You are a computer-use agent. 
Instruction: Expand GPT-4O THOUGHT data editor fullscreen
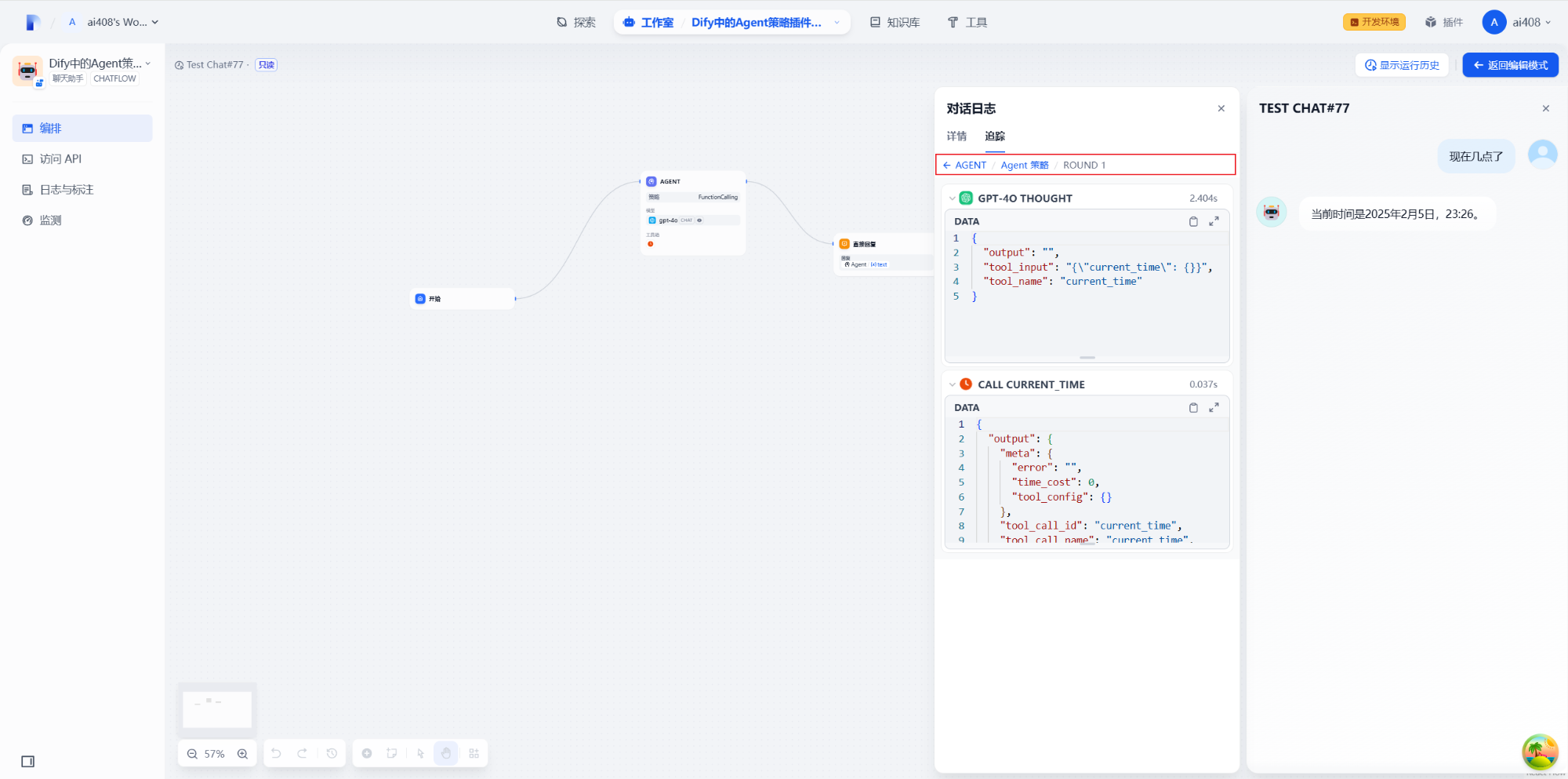pyautogui.click(x=1214, y=221)
